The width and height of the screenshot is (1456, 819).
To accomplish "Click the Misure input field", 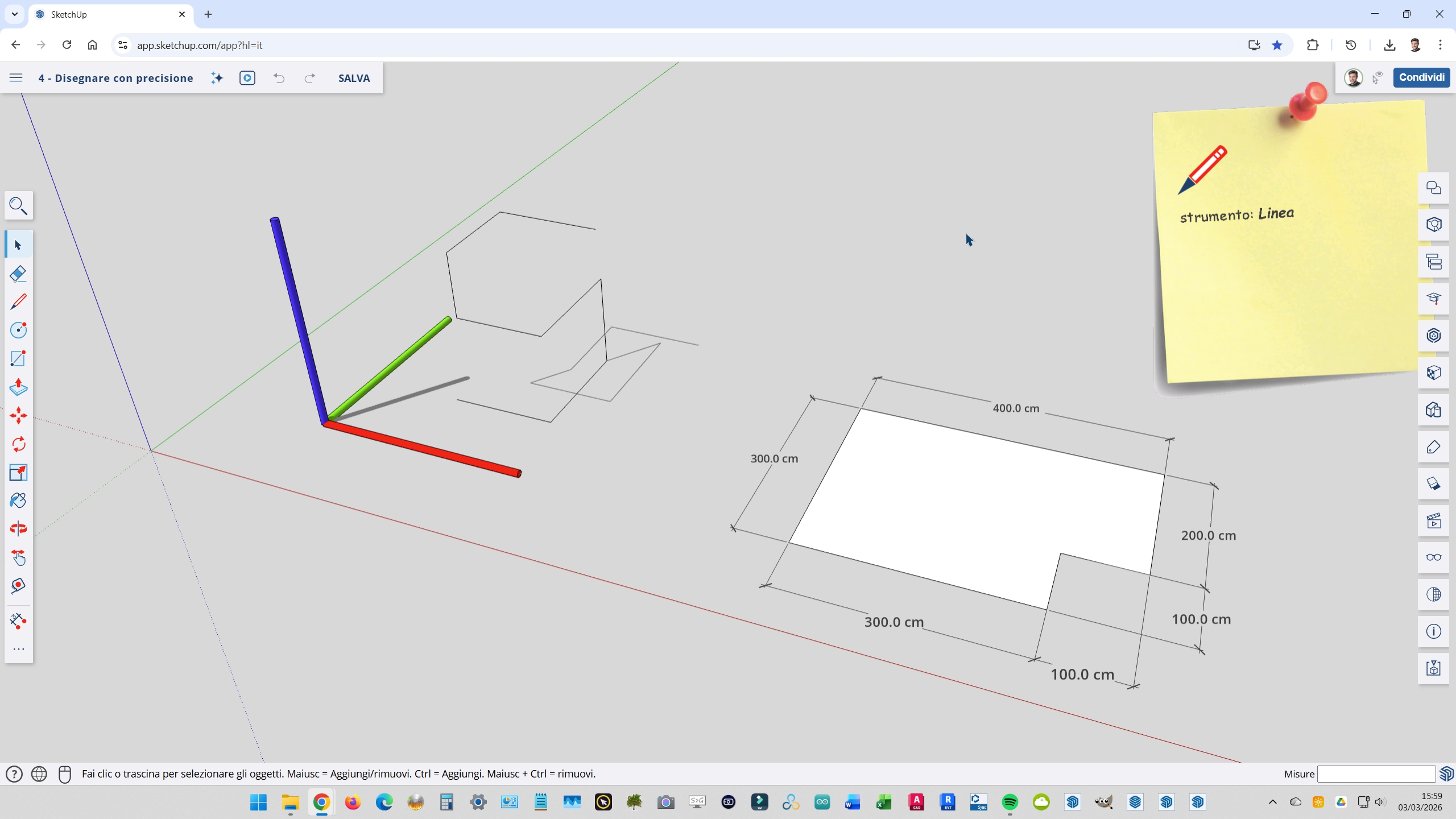I will [1376, 774].
